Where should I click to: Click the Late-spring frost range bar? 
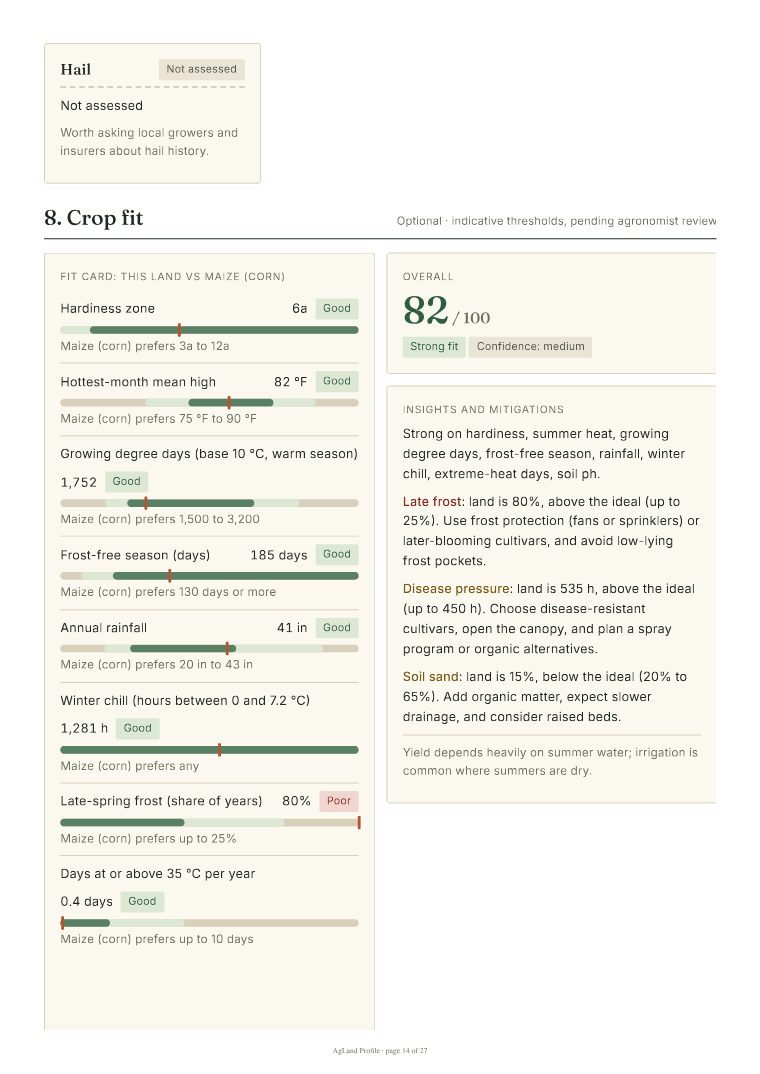(210, 823)
